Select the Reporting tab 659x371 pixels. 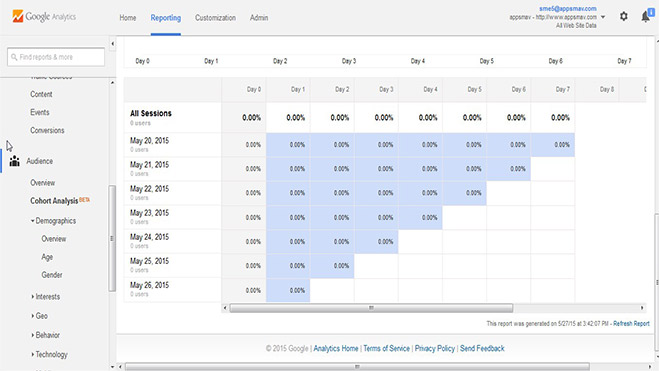pos(166,18)
